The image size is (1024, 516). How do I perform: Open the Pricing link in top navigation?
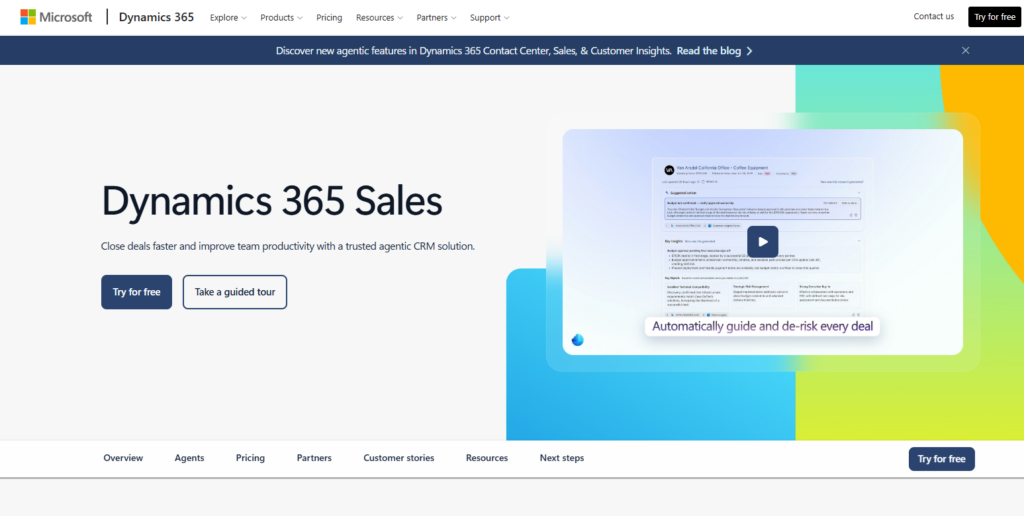[329, 18]
